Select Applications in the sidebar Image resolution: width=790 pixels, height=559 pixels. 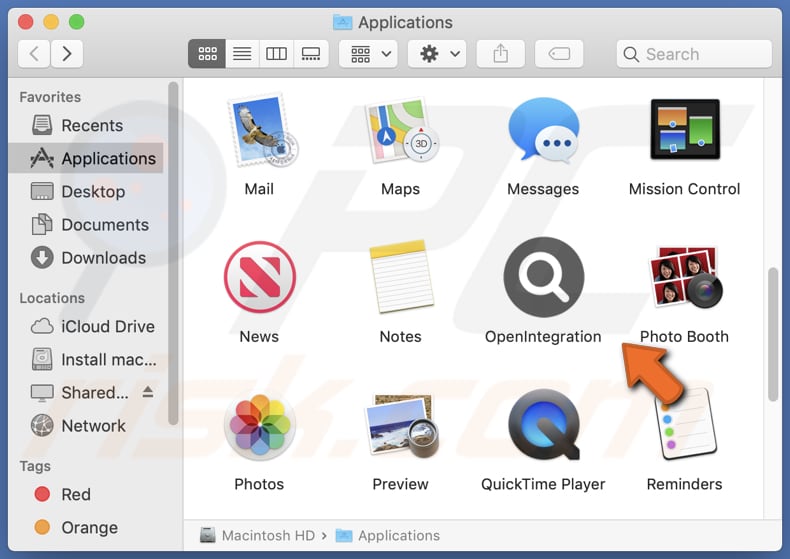pyautogui.click(x=86, y=158)
